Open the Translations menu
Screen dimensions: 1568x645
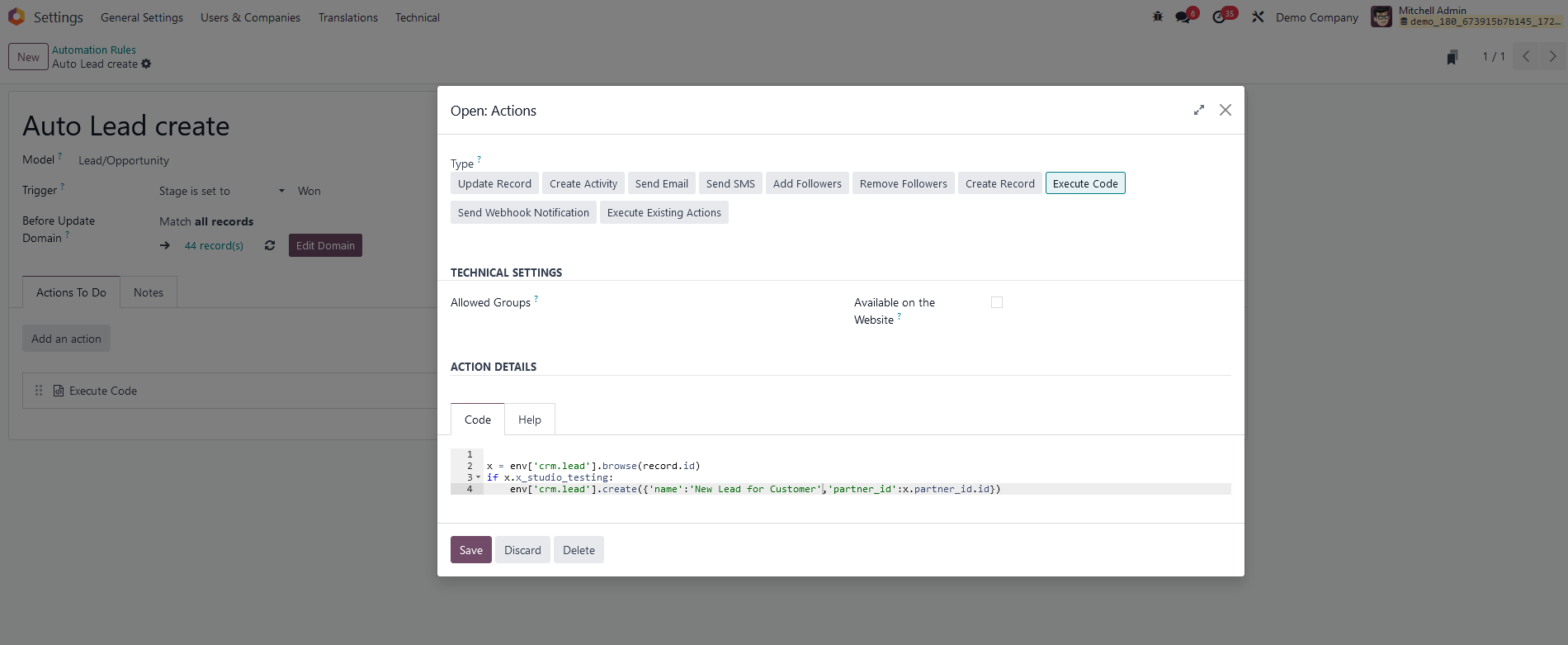348,17
